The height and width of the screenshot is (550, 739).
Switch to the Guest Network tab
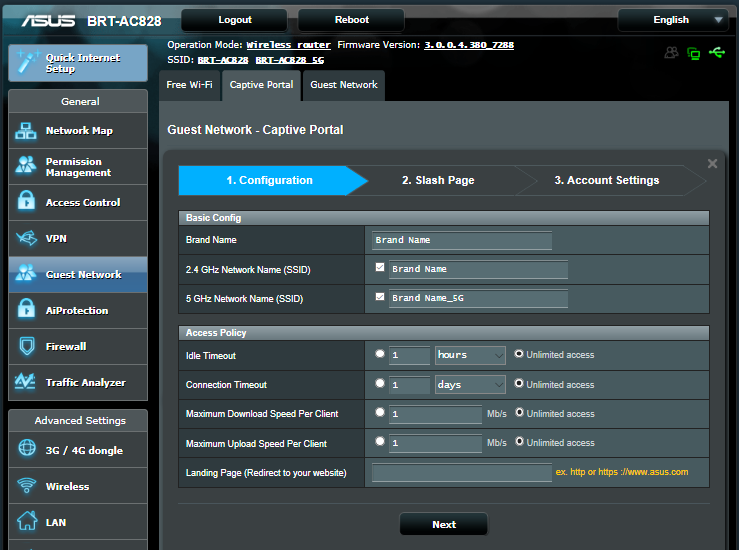pyautogui.click(x=343, y=85)
